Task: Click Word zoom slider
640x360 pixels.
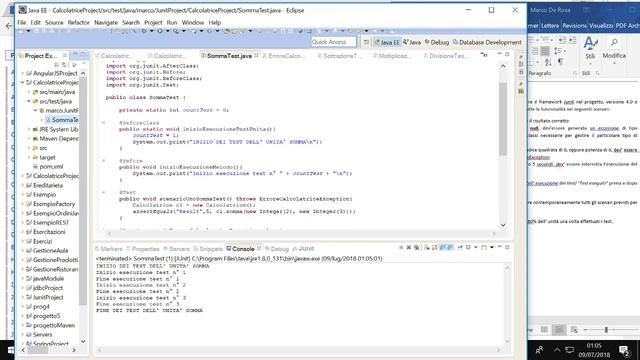Action: pos(606,329)
